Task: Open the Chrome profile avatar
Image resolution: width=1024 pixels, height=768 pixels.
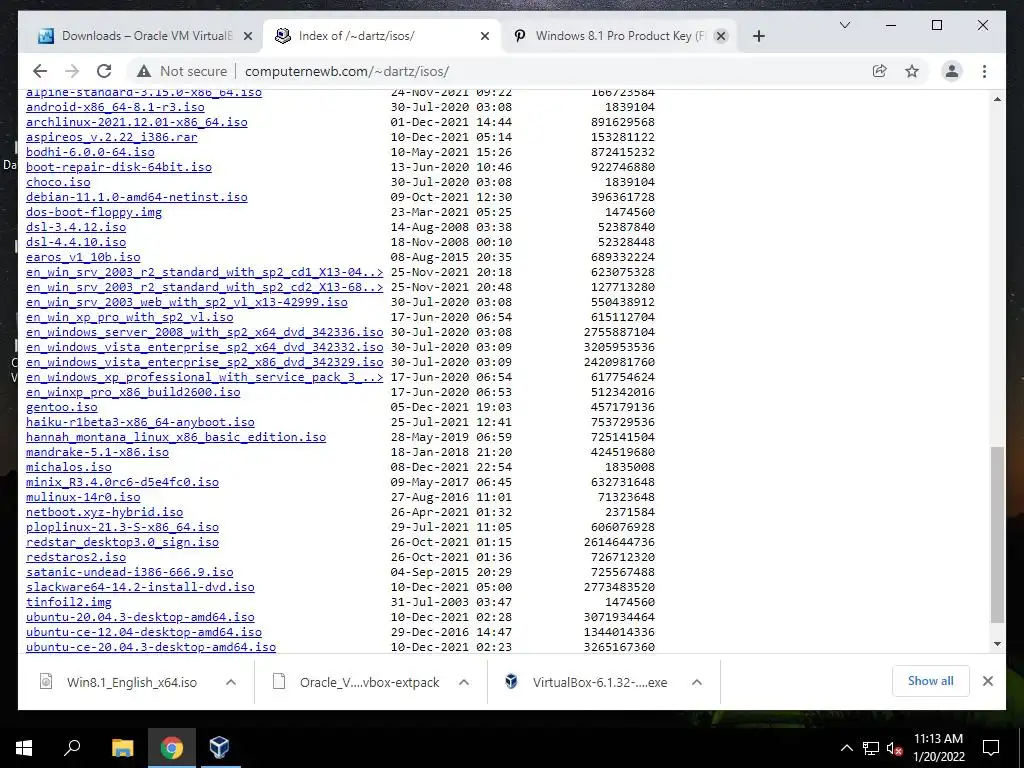Action: tap(952, 71)
